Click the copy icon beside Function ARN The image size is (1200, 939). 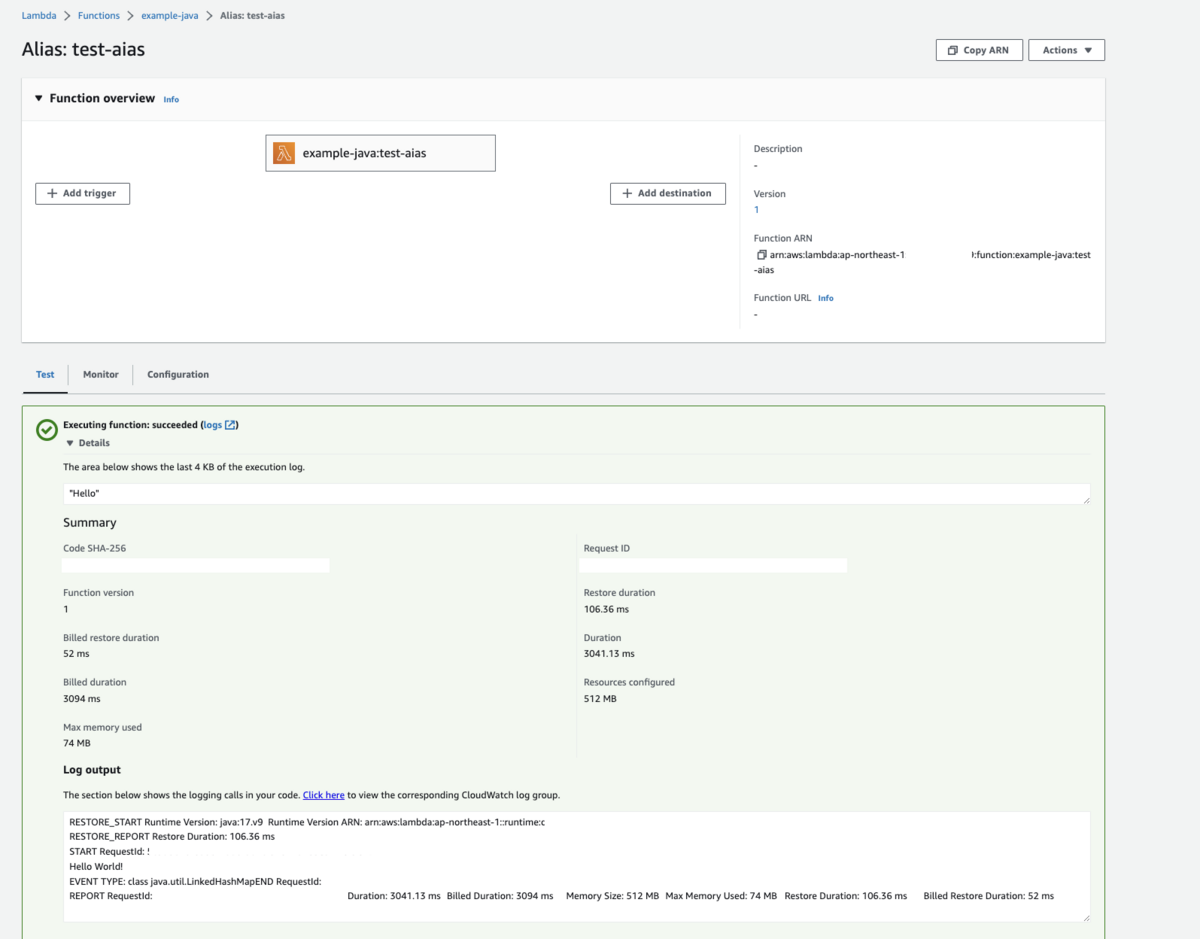pyautogui.click(x=761, y=255)
